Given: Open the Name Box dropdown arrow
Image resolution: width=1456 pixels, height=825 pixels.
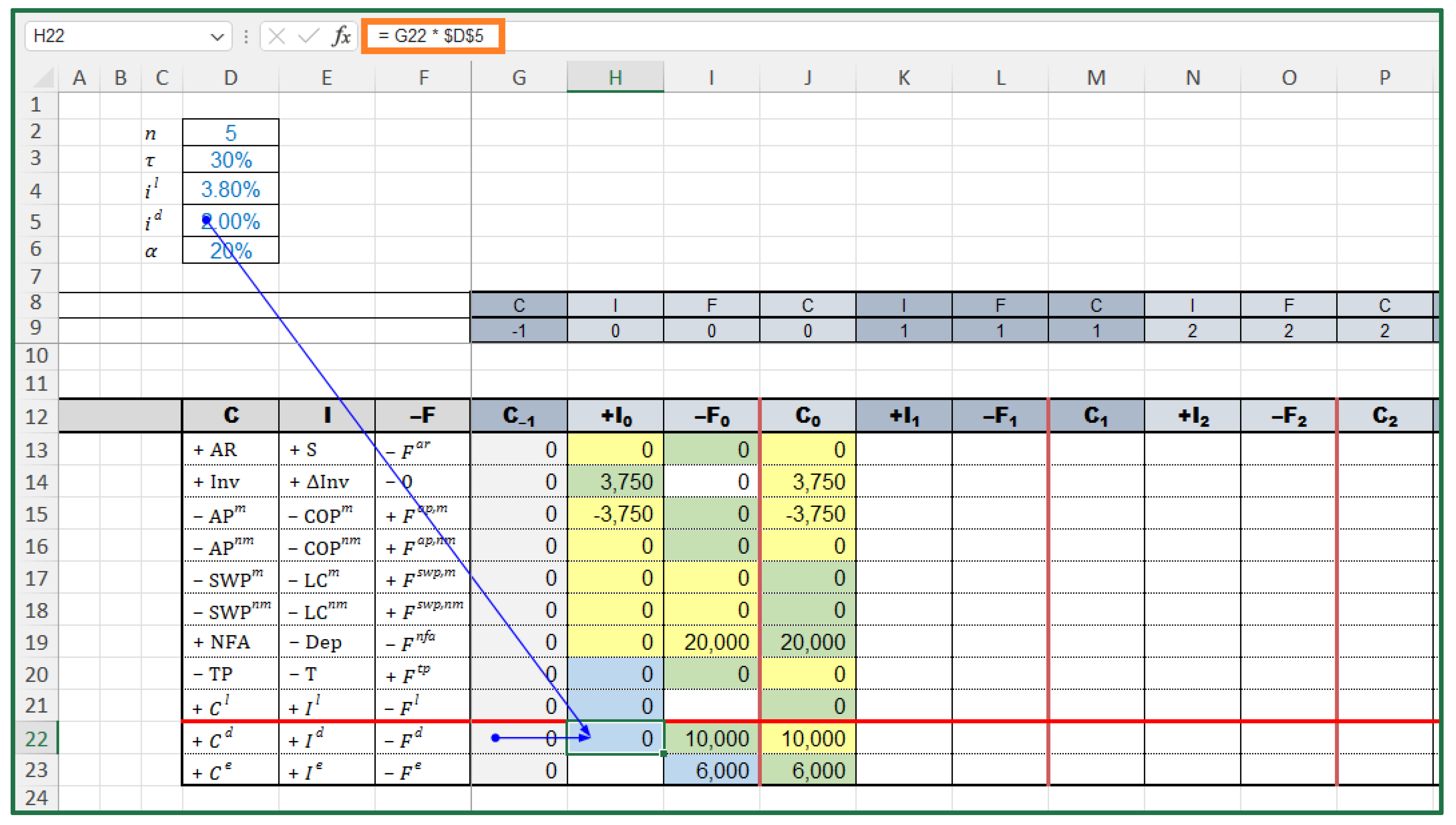Looking at the screenshot, I should pyautogui.click(x=217, y=37).
